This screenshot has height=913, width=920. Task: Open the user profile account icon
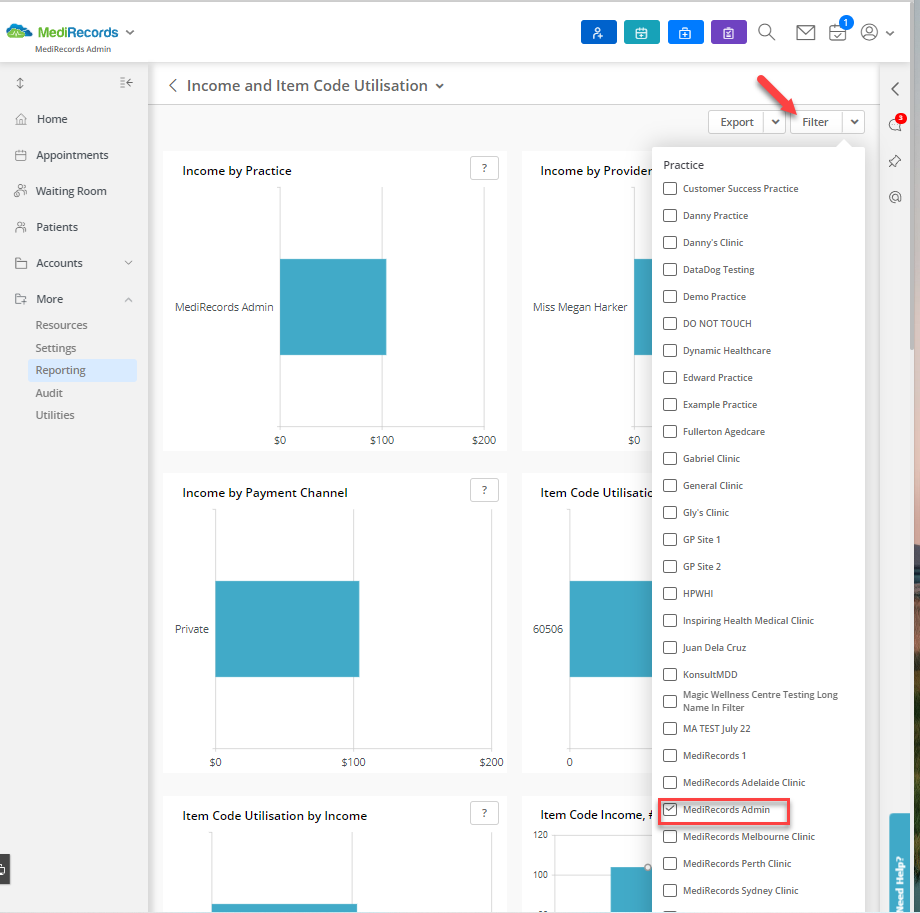click(869, 32)
